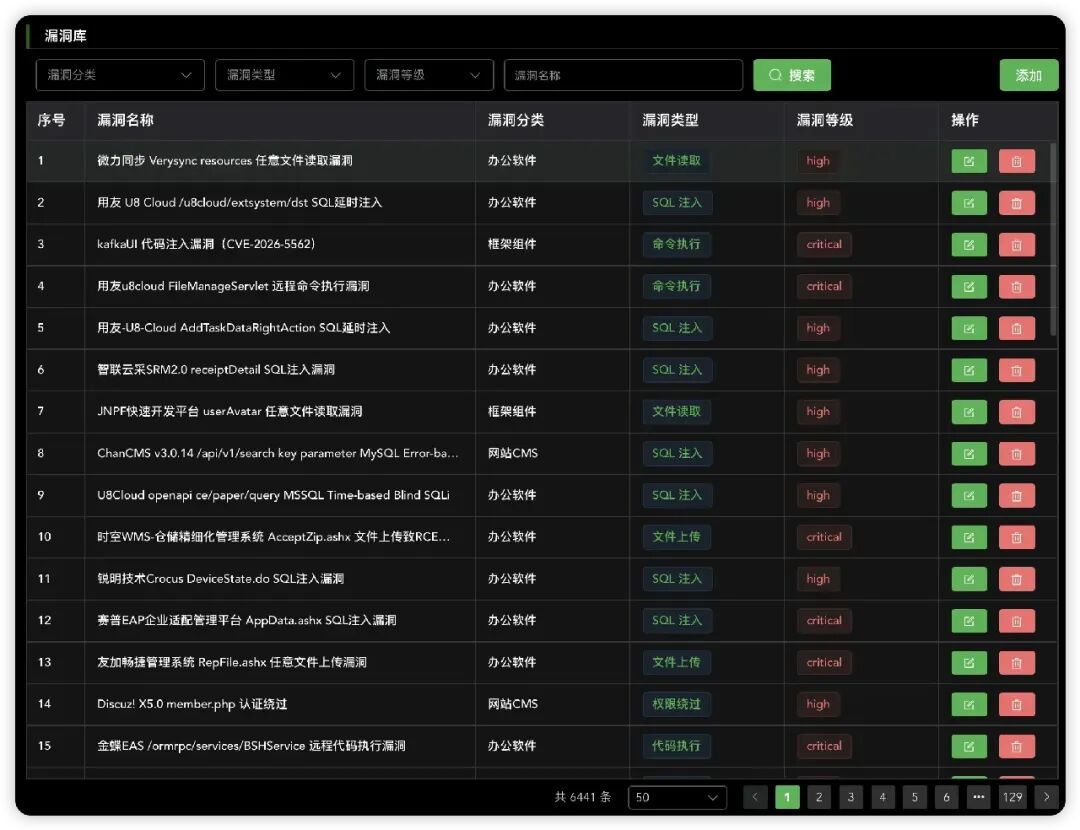Delete the 时空WMS AcceptZip.ashx entry
1080x830 pixels.
1016,537
